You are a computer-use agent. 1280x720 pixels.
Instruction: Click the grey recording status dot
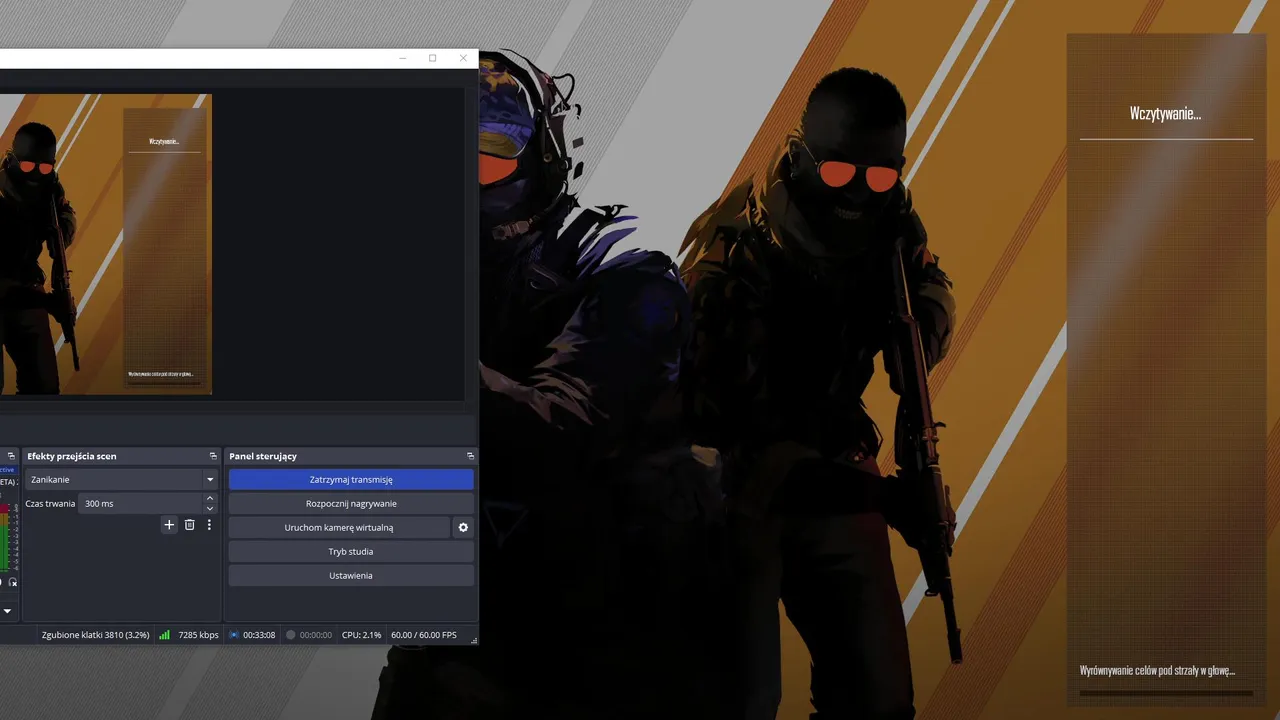point(291,635)
